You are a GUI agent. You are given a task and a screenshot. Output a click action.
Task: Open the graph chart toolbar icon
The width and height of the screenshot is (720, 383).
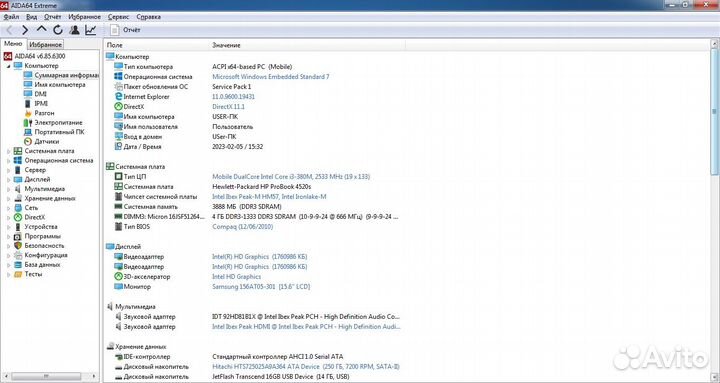click(x=90, y=30)
